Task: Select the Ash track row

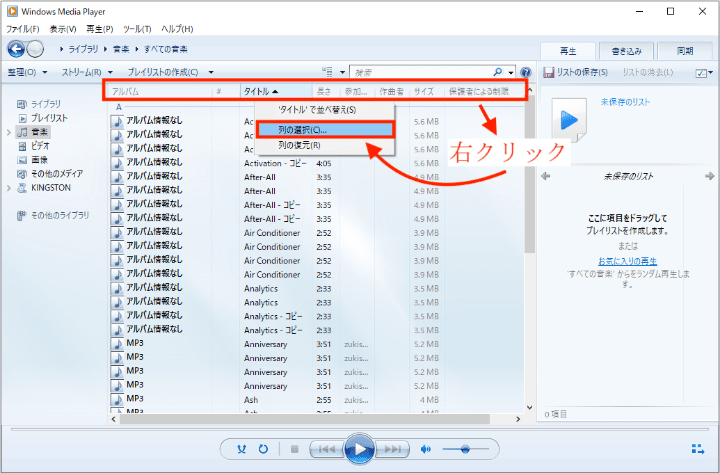Action: coord(317,400)
